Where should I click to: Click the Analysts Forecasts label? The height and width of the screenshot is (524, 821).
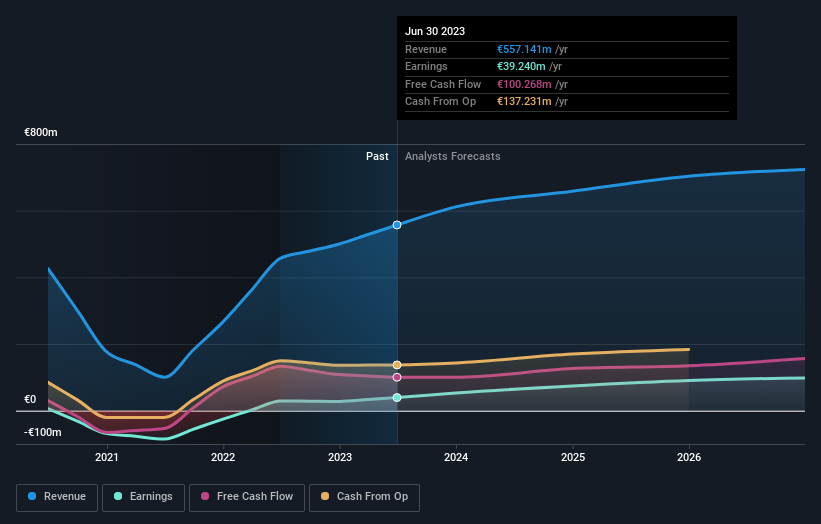[x=452, y=156]
